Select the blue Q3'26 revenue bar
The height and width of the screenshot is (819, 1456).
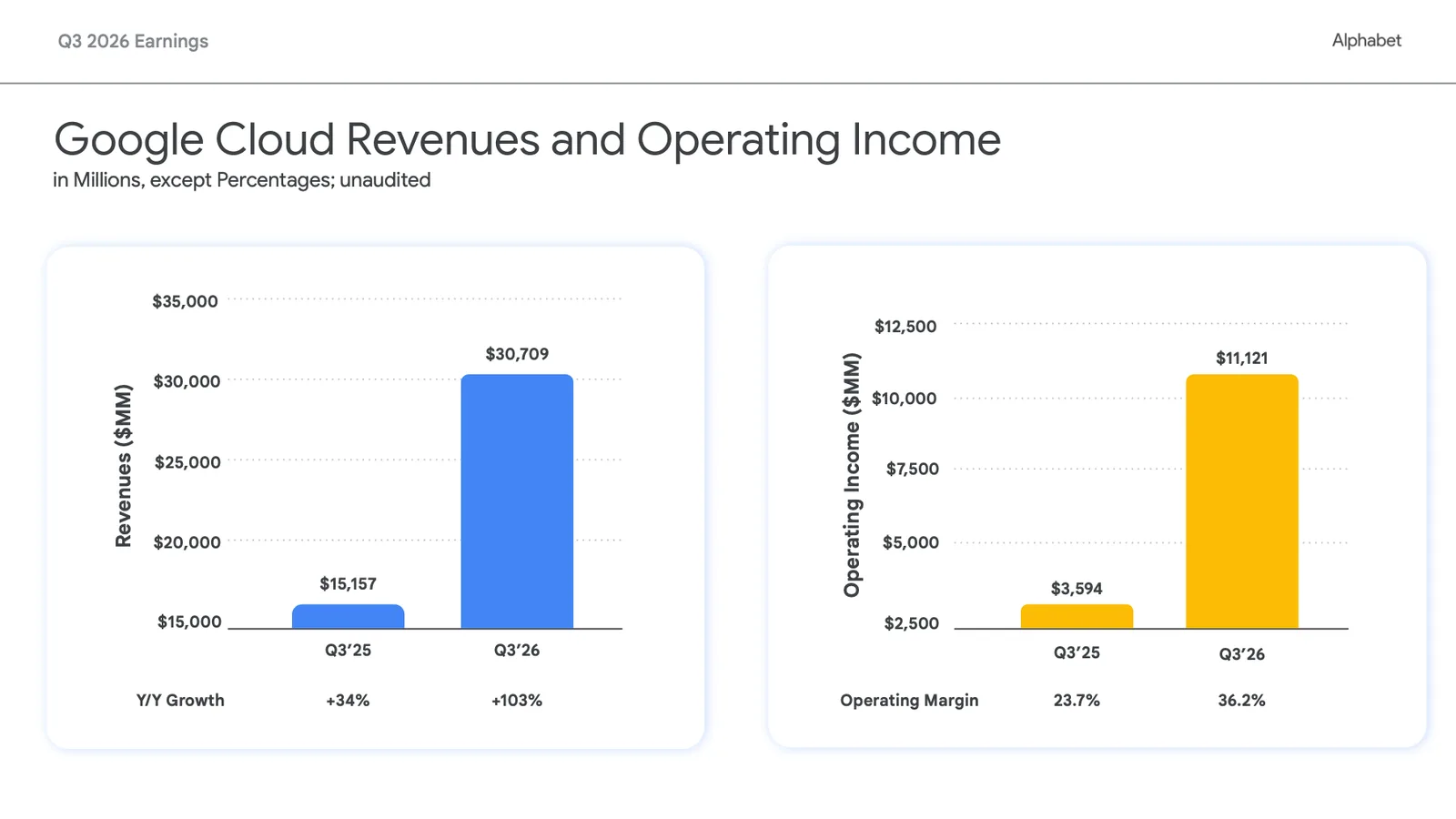pos(517,501)
